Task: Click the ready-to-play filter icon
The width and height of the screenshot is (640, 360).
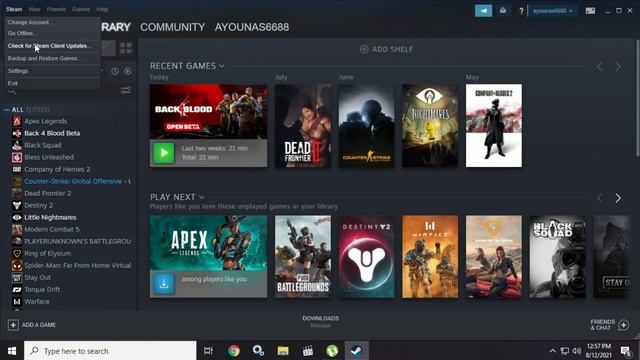Action: tap(128, 71)
